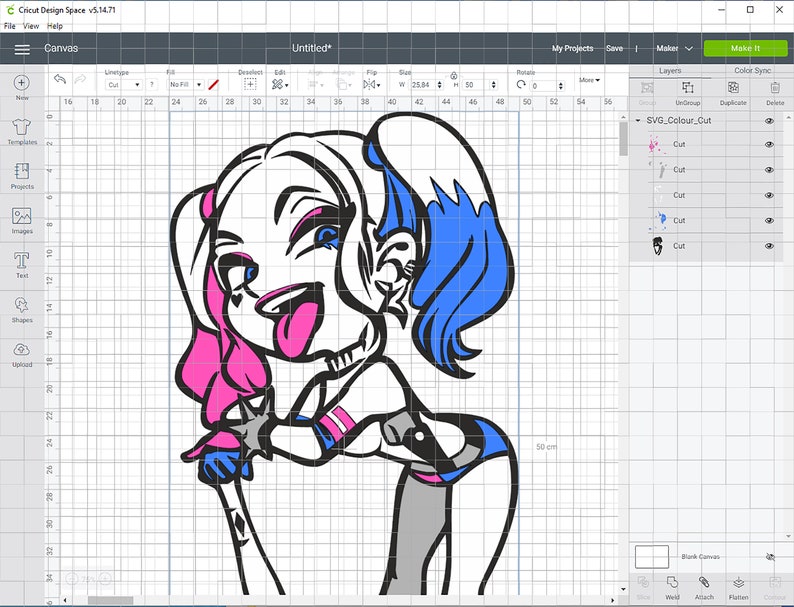The height and width of the screenshot is (607, 794).
Task: Open the Linetype Cut dropdown
Action: pos(123,85)
